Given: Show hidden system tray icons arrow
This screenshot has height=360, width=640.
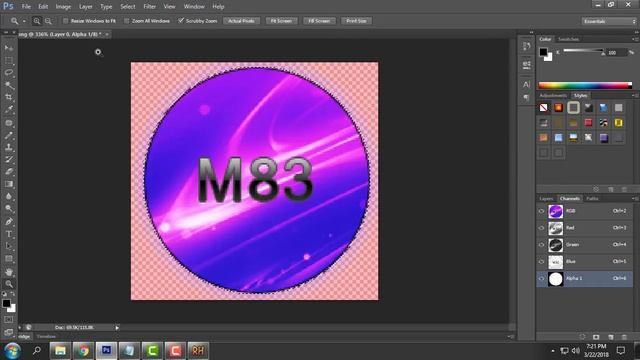Looking at the screenshot, I should [553, 351].
